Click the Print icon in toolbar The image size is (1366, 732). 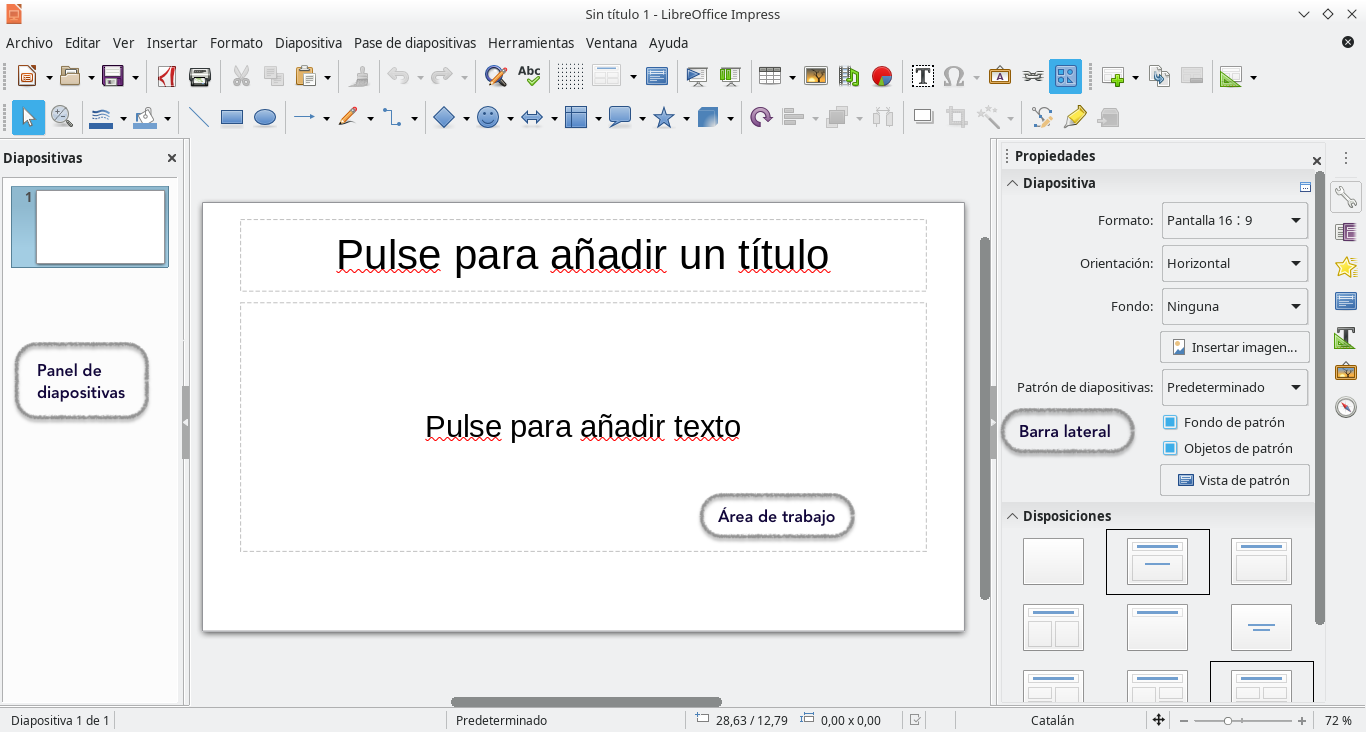[200, 76]
